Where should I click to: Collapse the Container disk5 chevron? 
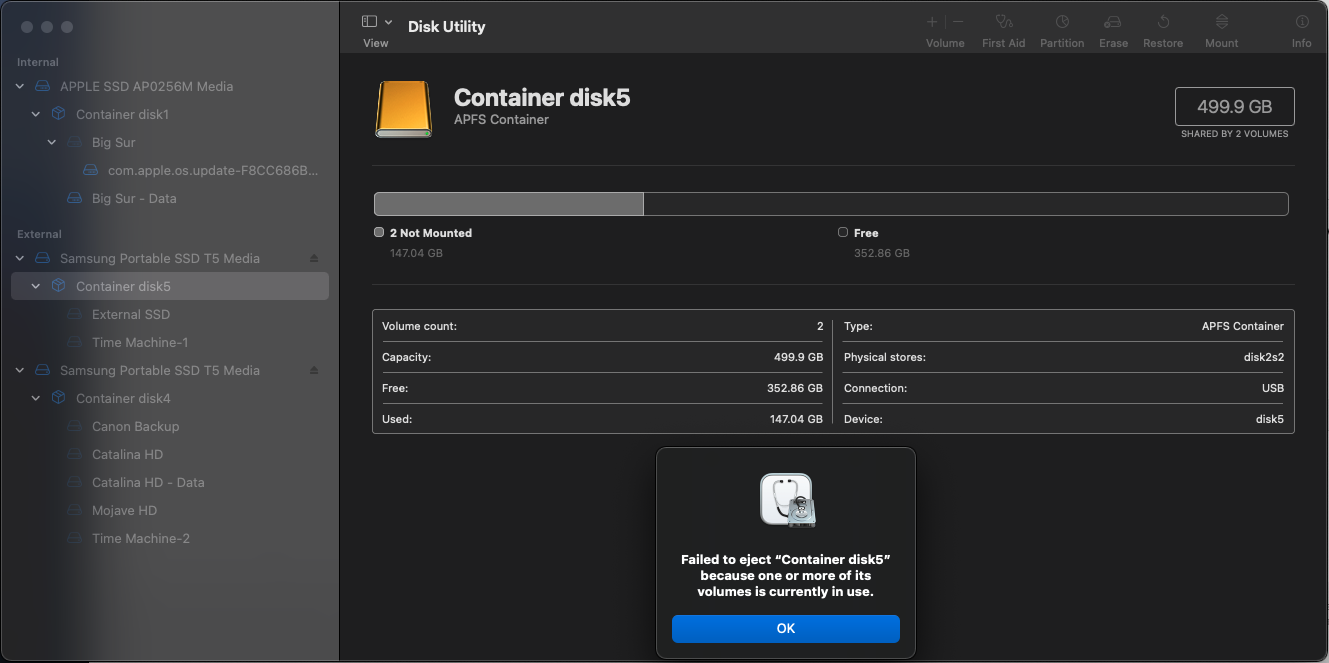[36, 286]
